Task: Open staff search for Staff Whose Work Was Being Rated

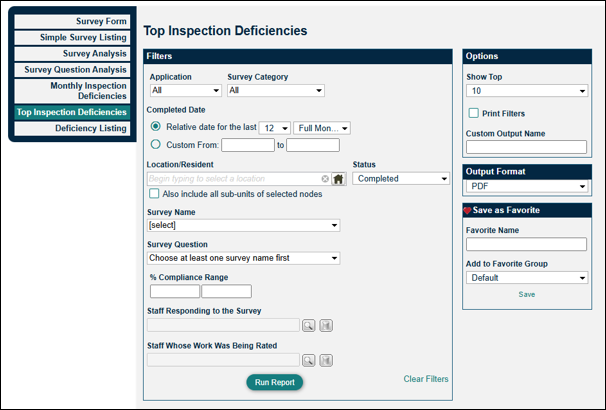Action: pyautogui.click(x=308, y=361)
